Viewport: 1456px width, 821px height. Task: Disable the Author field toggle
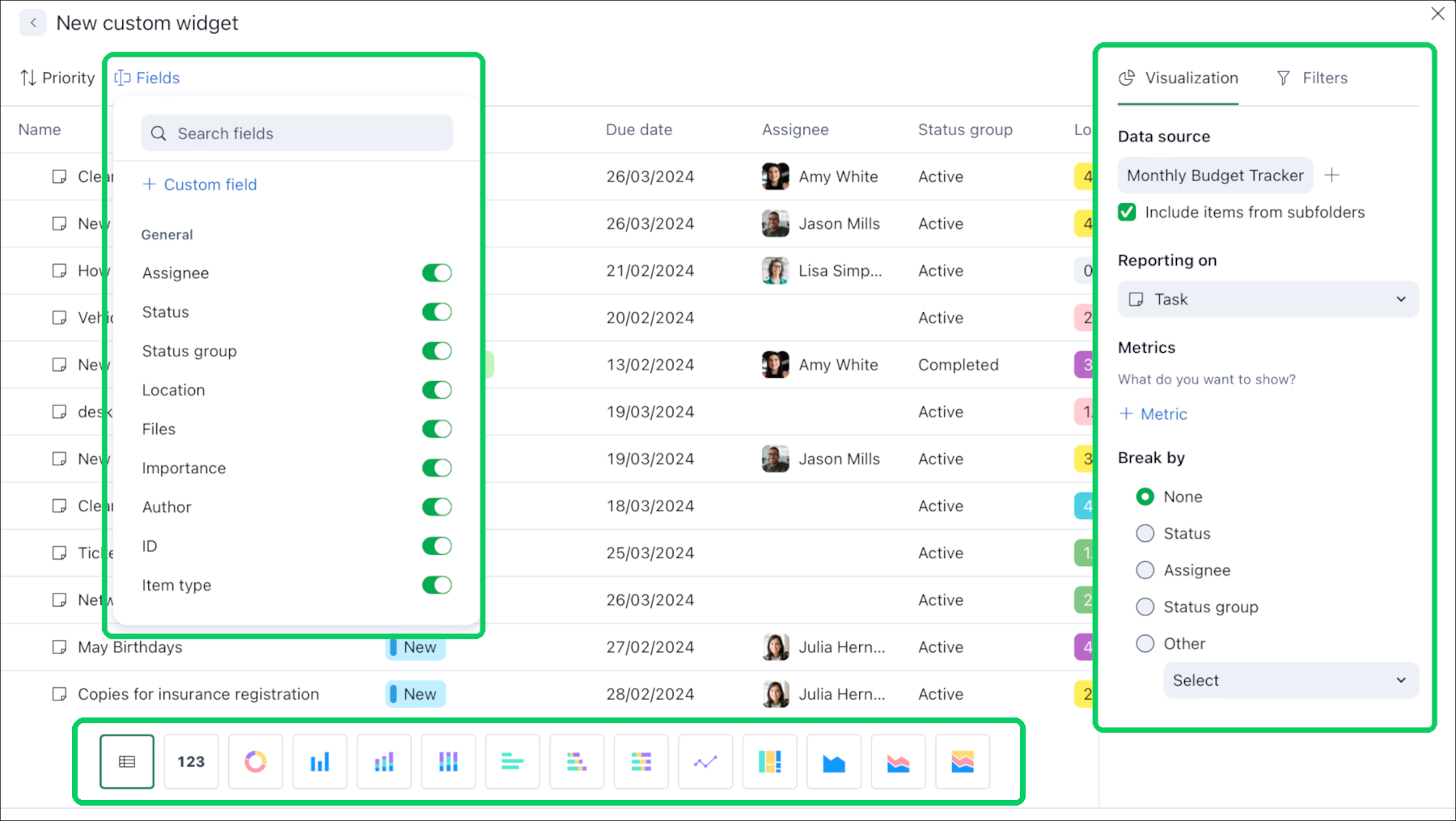click(x=437, y=507)
